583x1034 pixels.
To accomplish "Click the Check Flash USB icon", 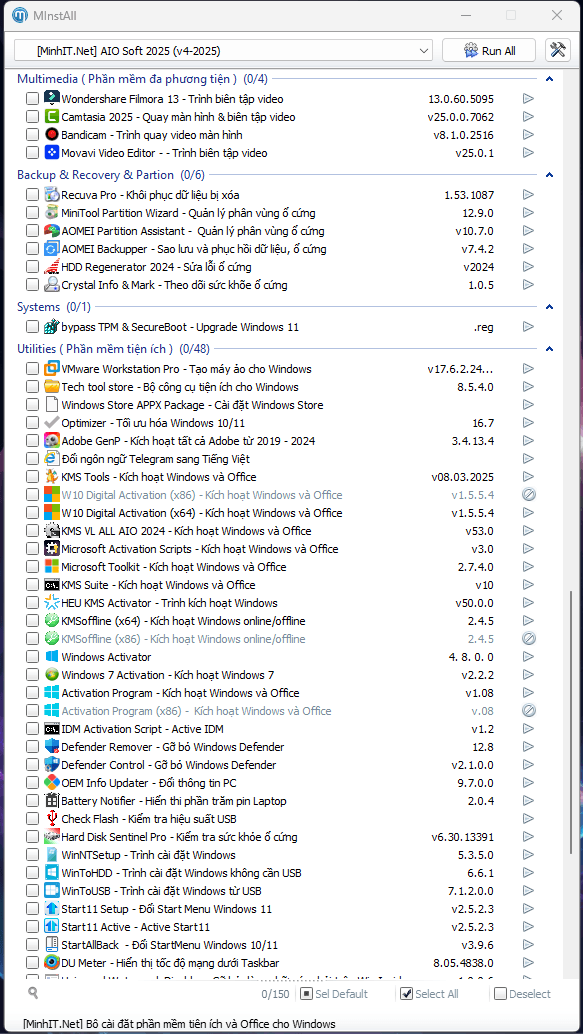I will pos(51,819).
